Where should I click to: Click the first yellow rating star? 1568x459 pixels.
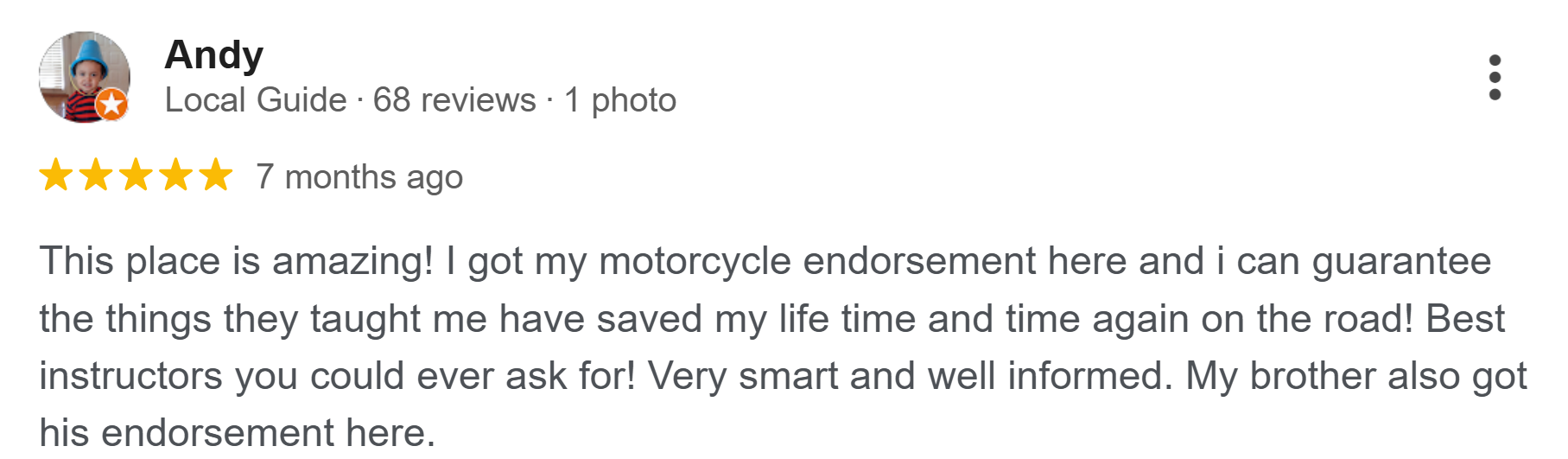point(56,175)
